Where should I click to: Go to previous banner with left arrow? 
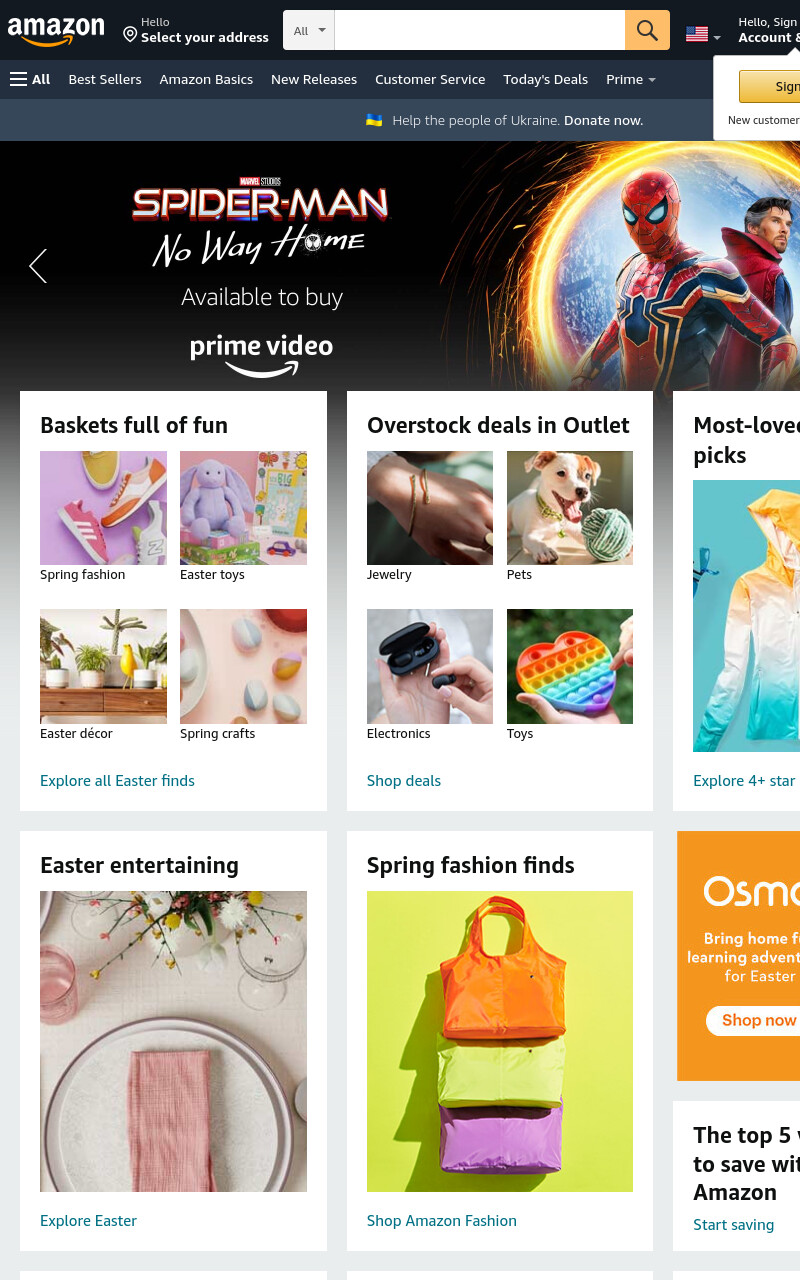coord(38,266)
